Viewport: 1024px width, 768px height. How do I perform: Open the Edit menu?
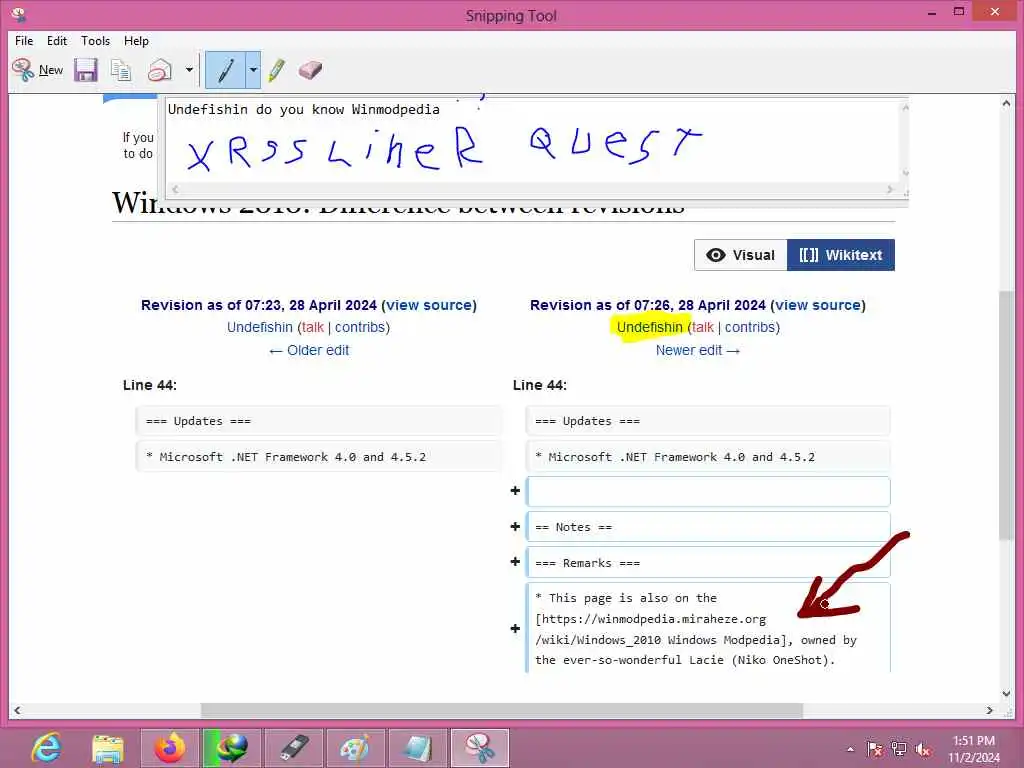click(57, 40)
